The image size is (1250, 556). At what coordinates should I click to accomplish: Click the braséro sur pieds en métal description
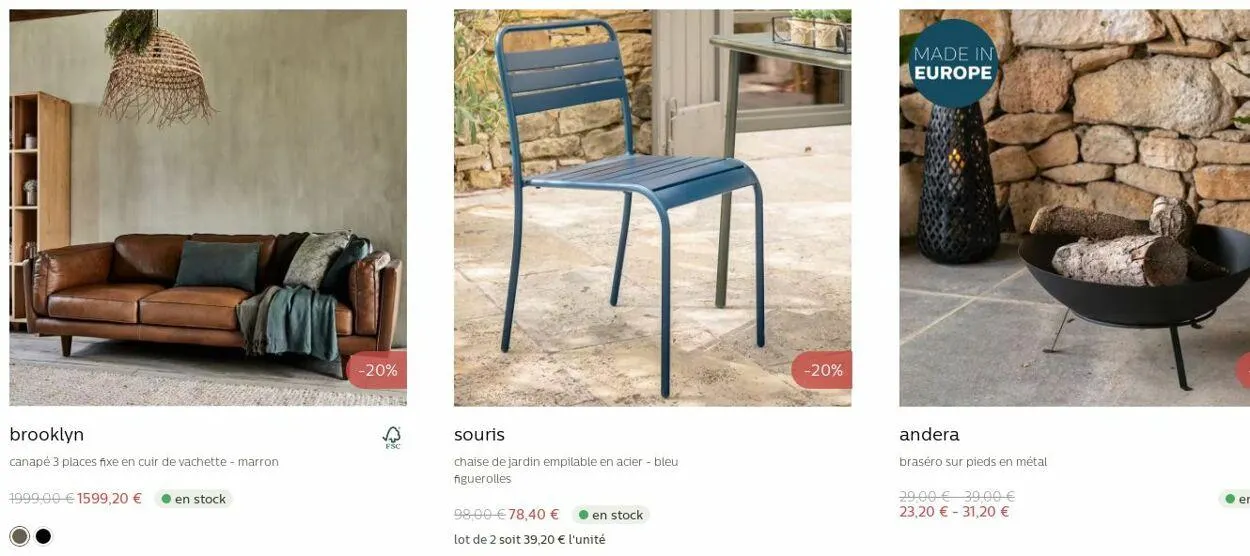[973, 462]
